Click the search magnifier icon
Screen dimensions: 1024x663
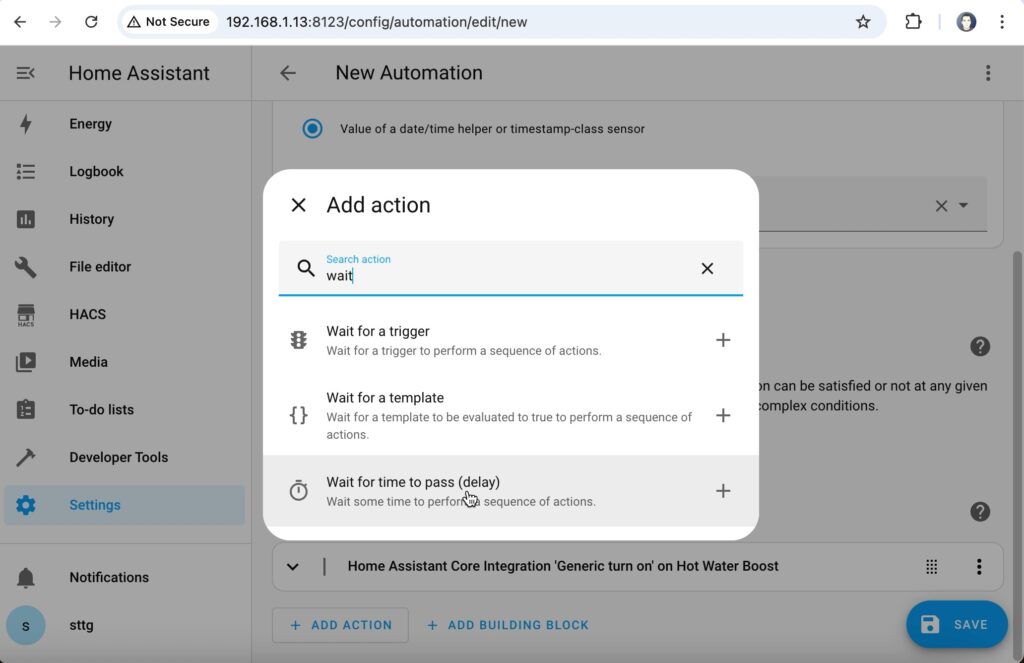pyautogui.click(x=306, y=268)
